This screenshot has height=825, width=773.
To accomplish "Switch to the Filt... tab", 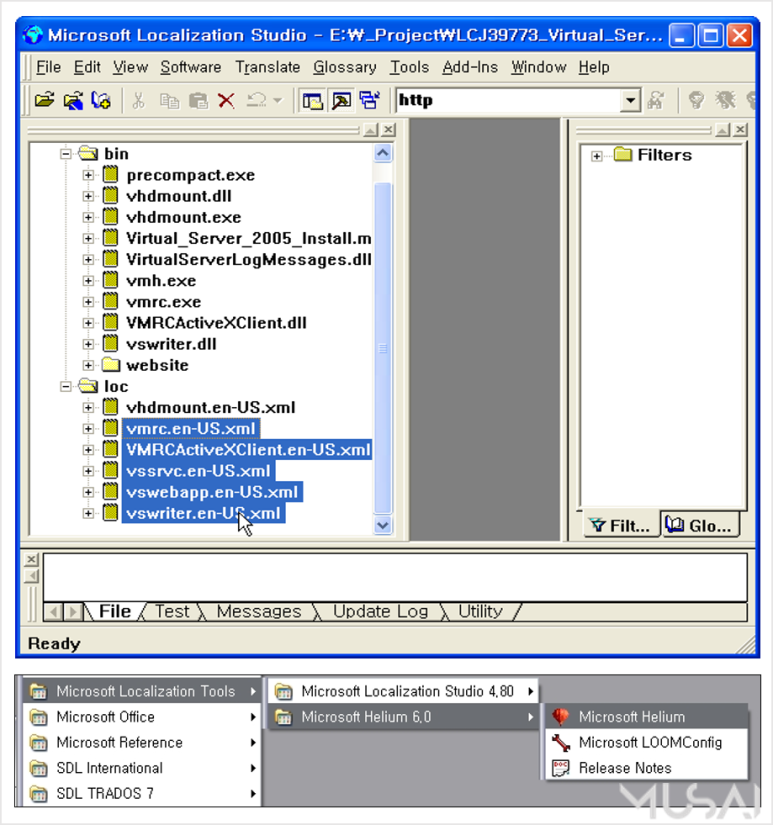I will coord(619,525).
